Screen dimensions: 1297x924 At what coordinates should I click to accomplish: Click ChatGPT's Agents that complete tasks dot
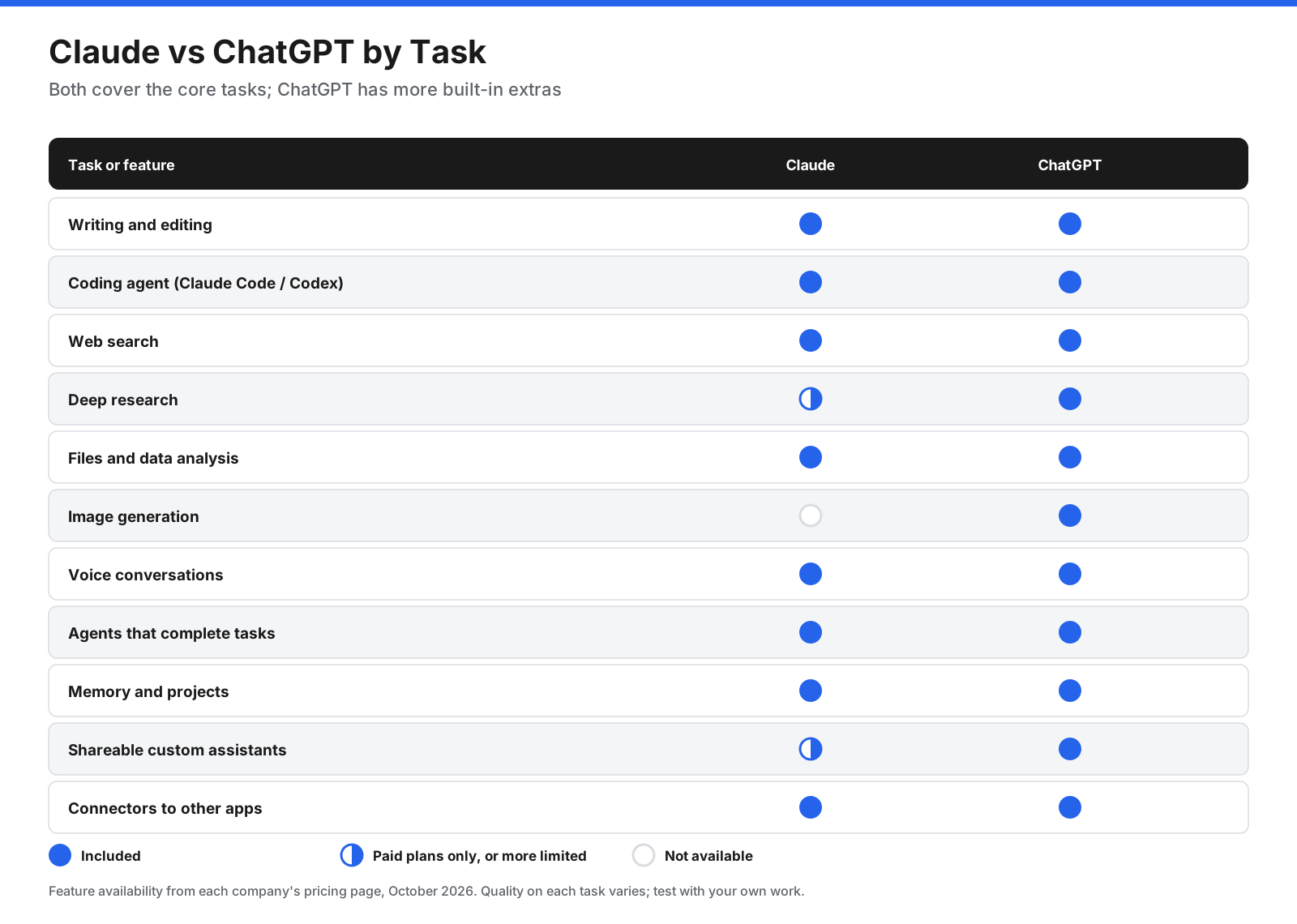coord(1070,632)
